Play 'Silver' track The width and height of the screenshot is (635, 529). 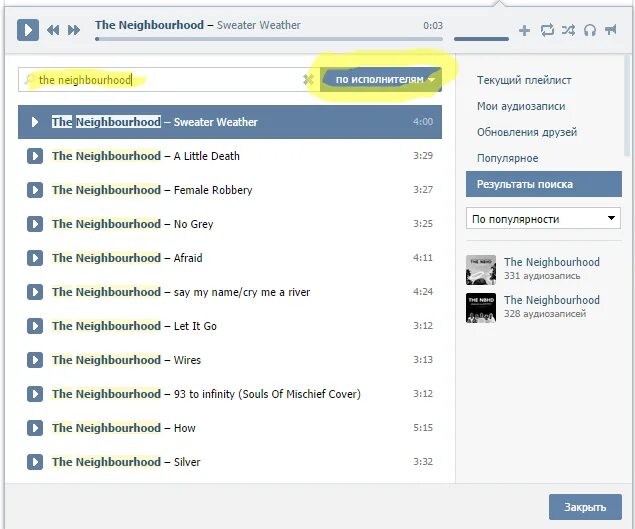35,462
